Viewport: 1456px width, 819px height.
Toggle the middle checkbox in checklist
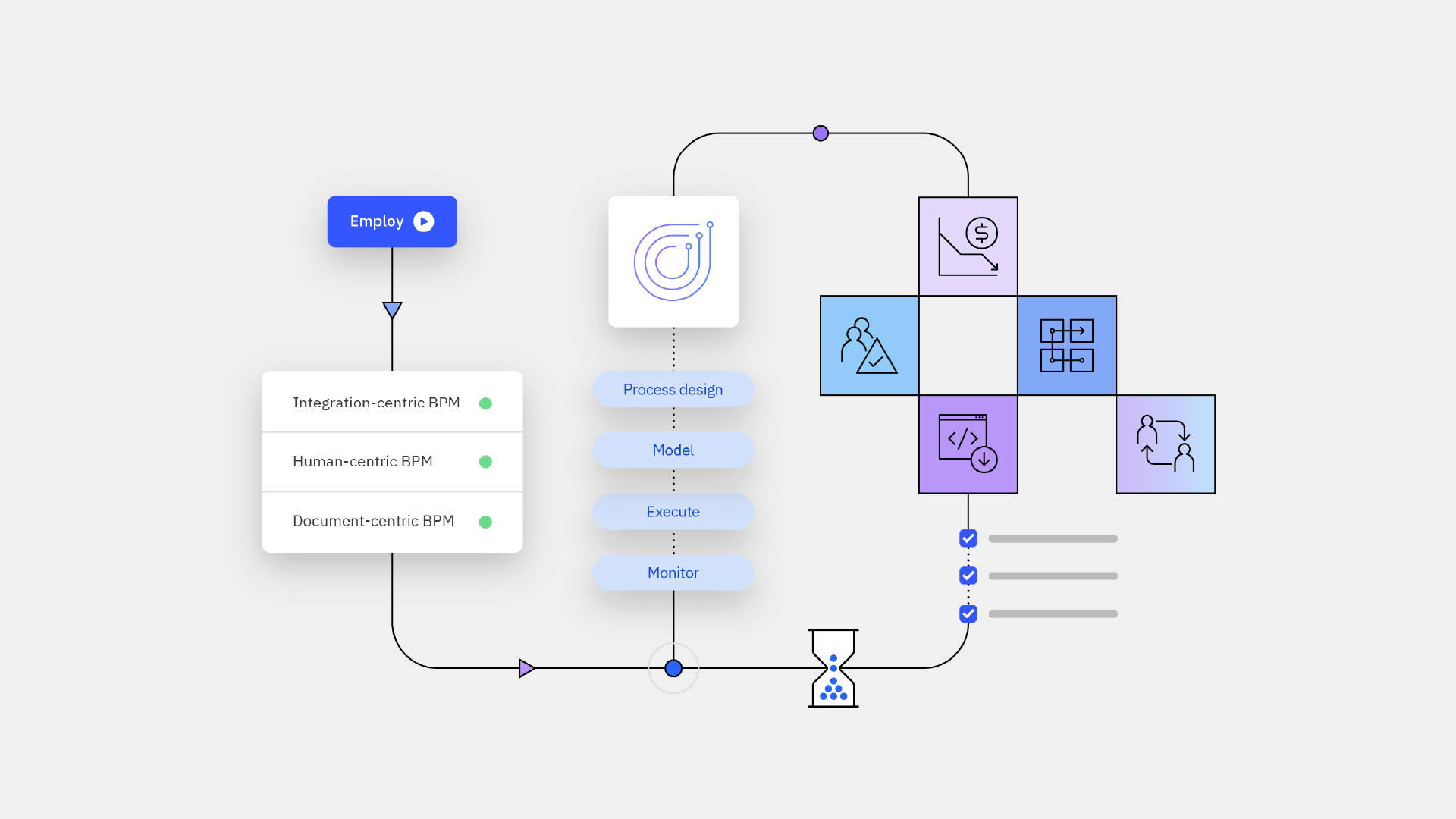click(968, 576)
